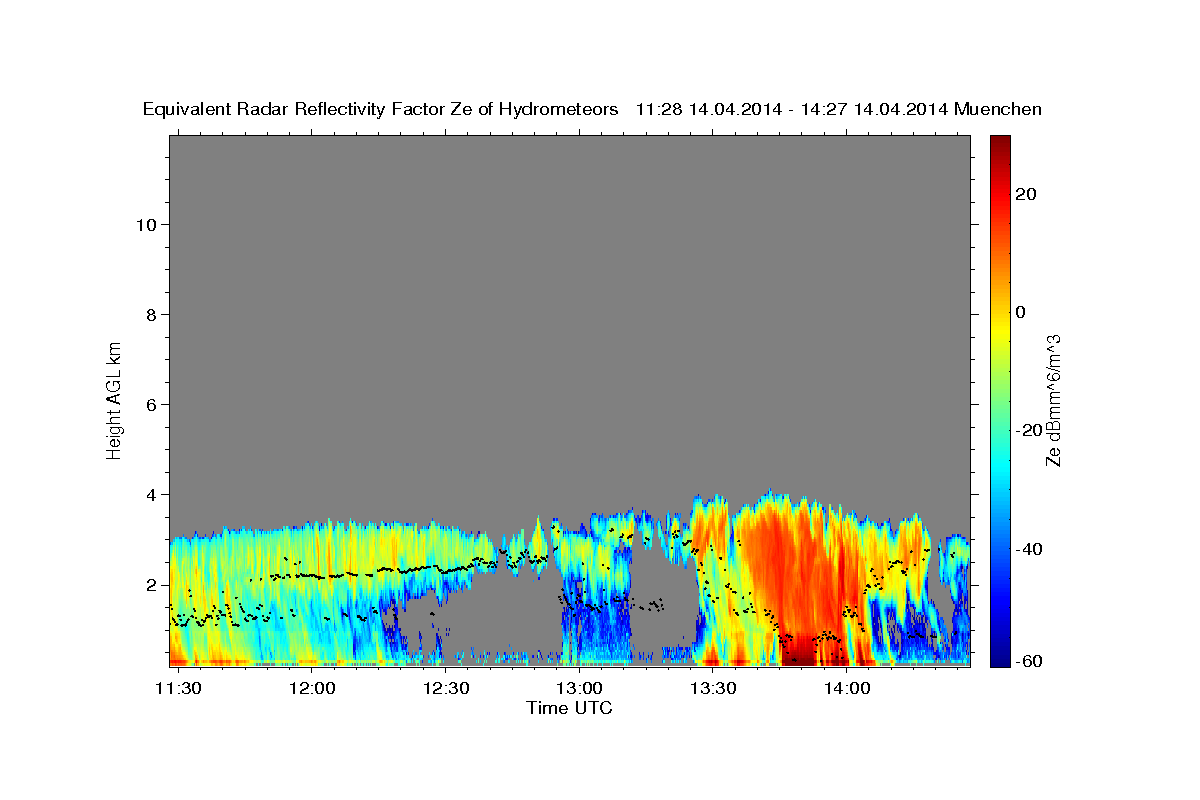1200x800 pixels.
Task: Click the height tick label '6'
Action: click(x=152, y=404)
